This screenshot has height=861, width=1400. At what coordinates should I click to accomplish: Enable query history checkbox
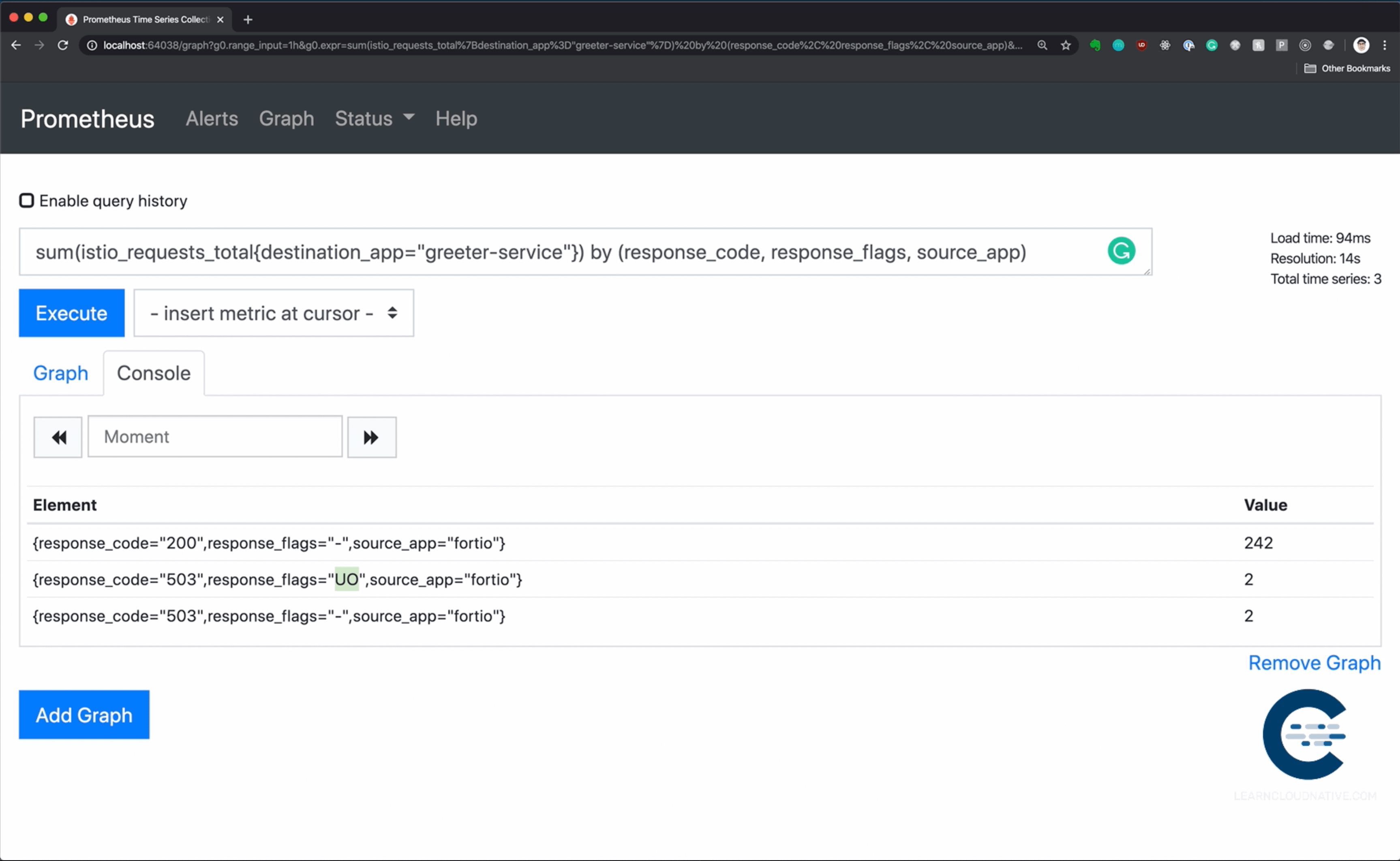click(x=26, y=200)
